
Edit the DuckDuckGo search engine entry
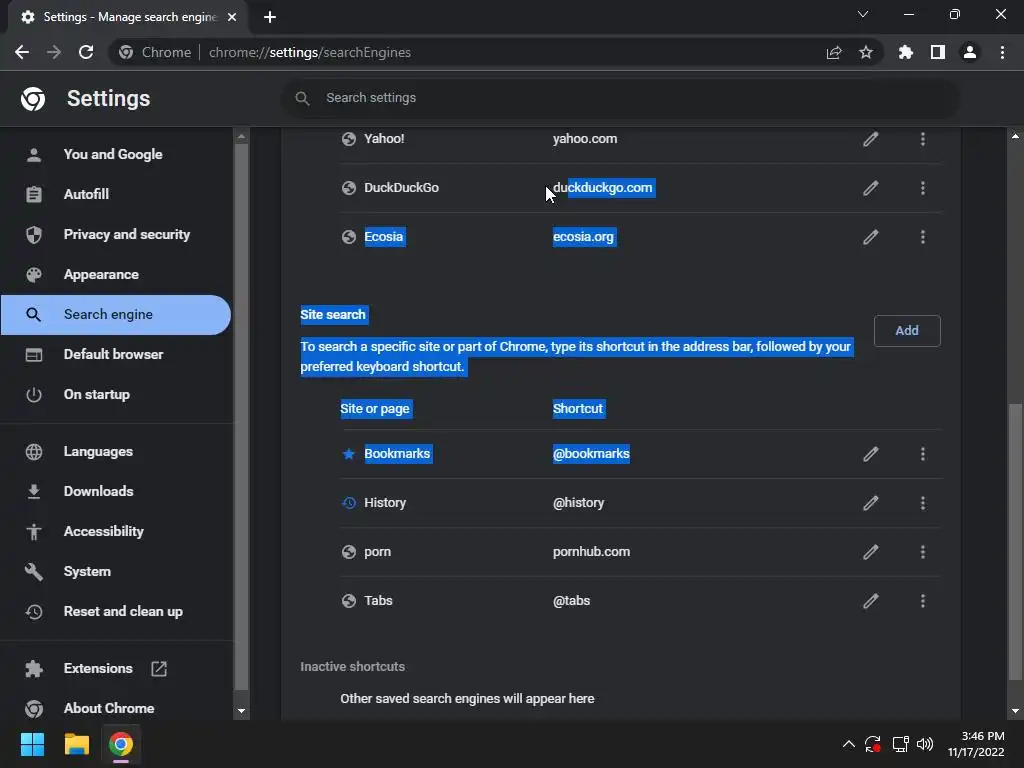(x=871, y=188)
